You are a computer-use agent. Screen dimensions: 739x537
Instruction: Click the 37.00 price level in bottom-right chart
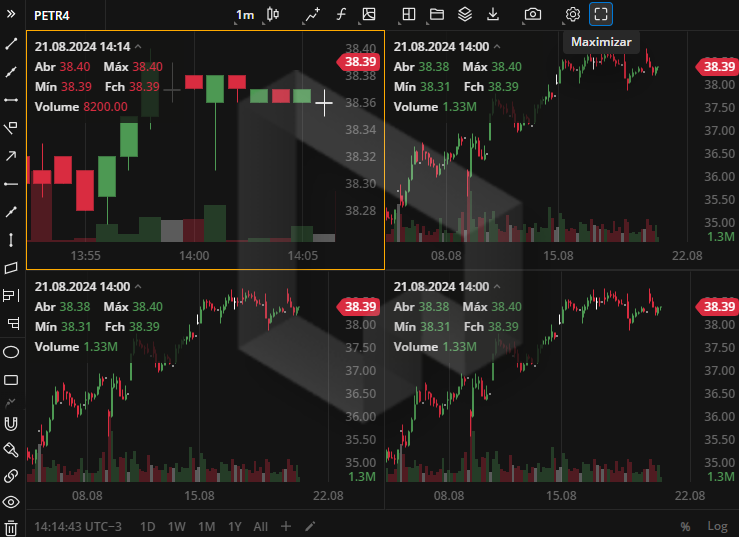point(720,371)
